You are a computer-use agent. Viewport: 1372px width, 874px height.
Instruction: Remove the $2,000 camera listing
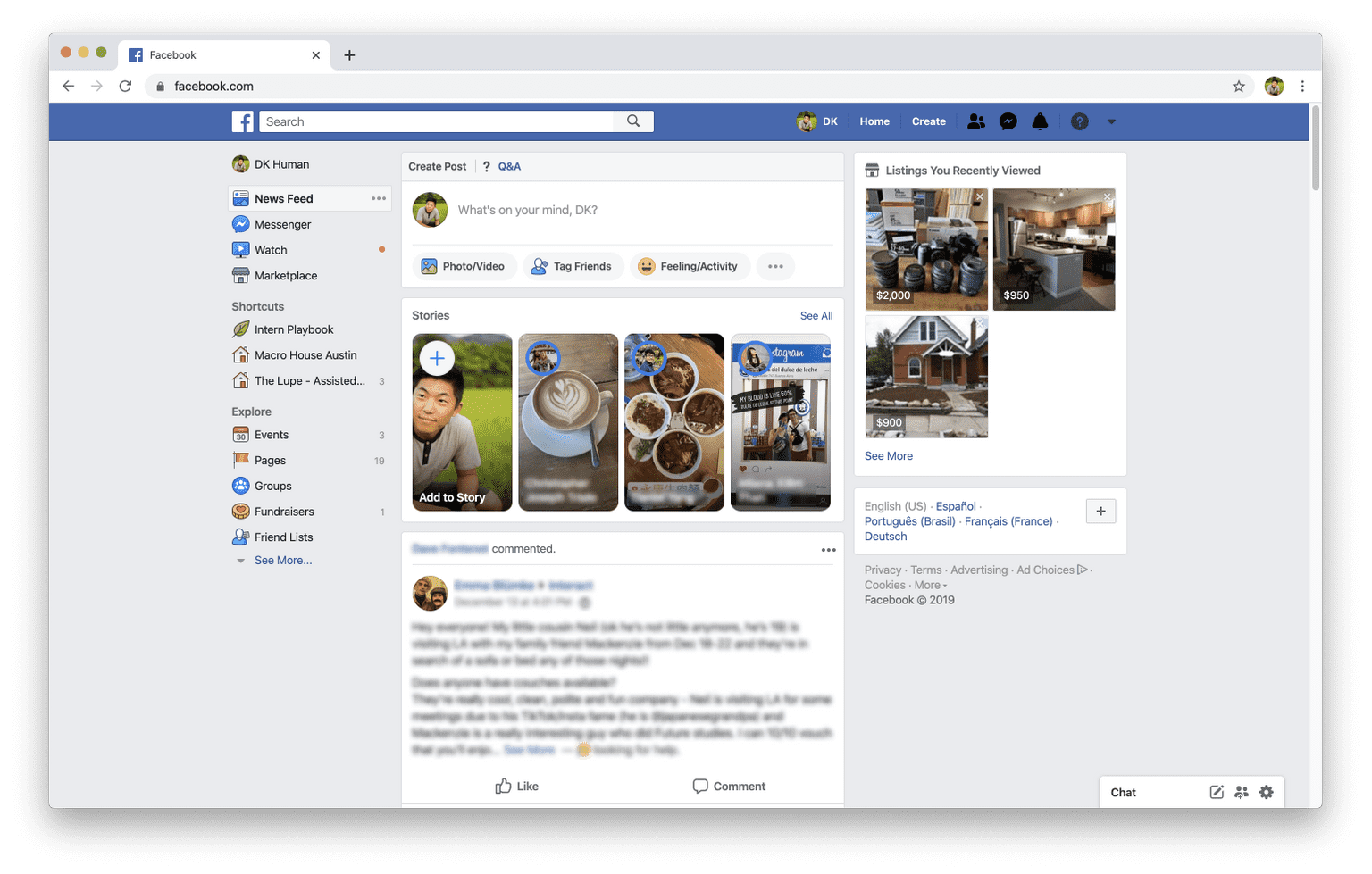tap(980, 196)
